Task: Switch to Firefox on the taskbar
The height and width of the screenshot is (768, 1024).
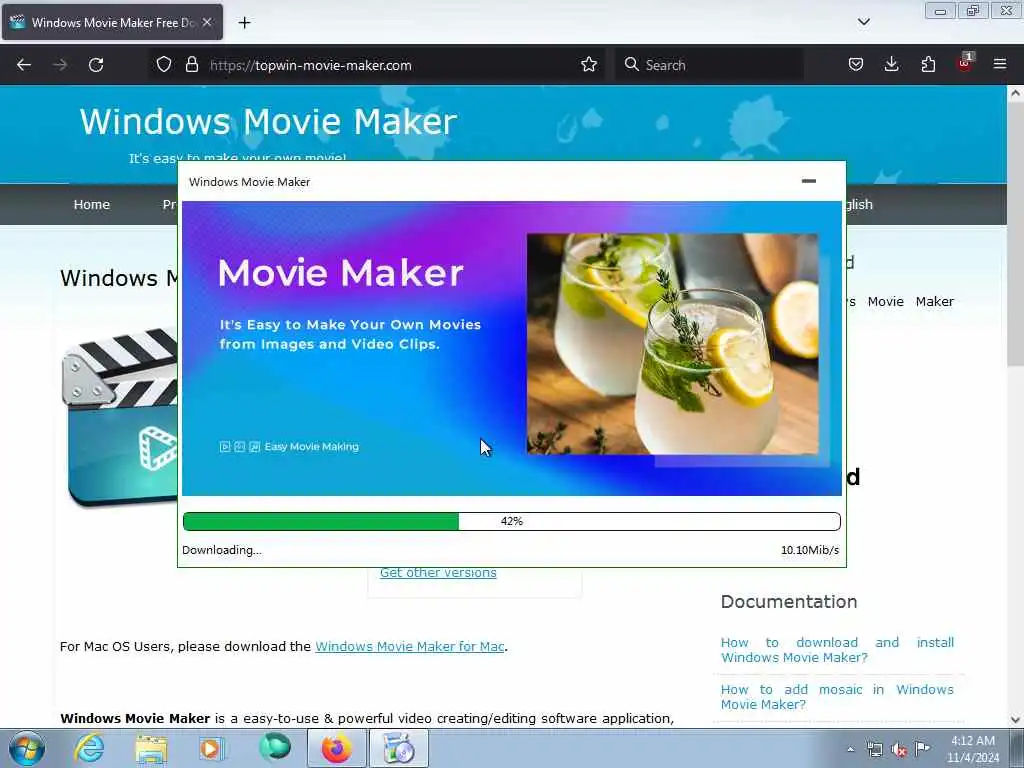Action: pyautogui.click(x=336, y=748)
